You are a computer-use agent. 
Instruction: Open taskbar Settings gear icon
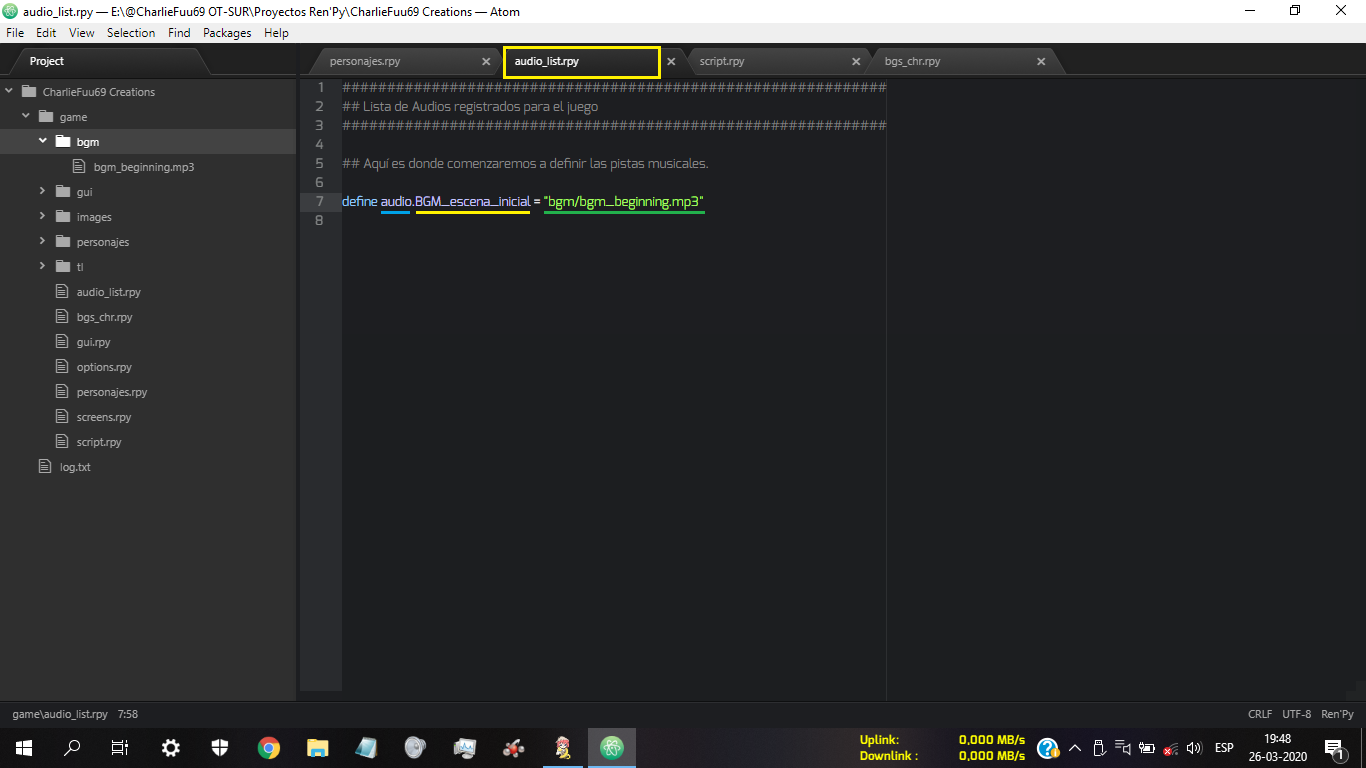[171, 748]
